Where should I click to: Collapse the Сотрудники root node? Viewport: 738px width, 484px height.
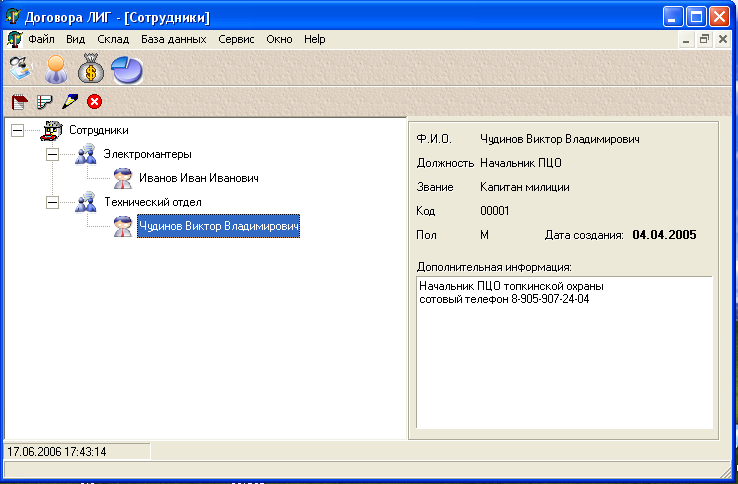pyautogui.click(x=17, y=130)
